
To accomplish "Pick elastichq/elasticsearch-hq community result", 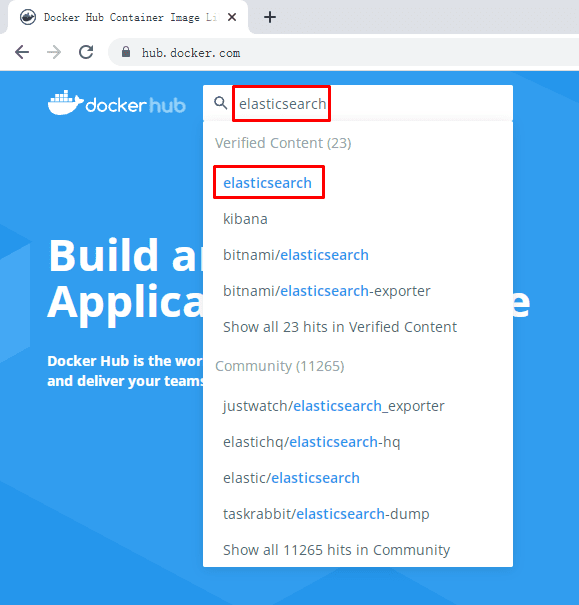I will pos(312,442).
